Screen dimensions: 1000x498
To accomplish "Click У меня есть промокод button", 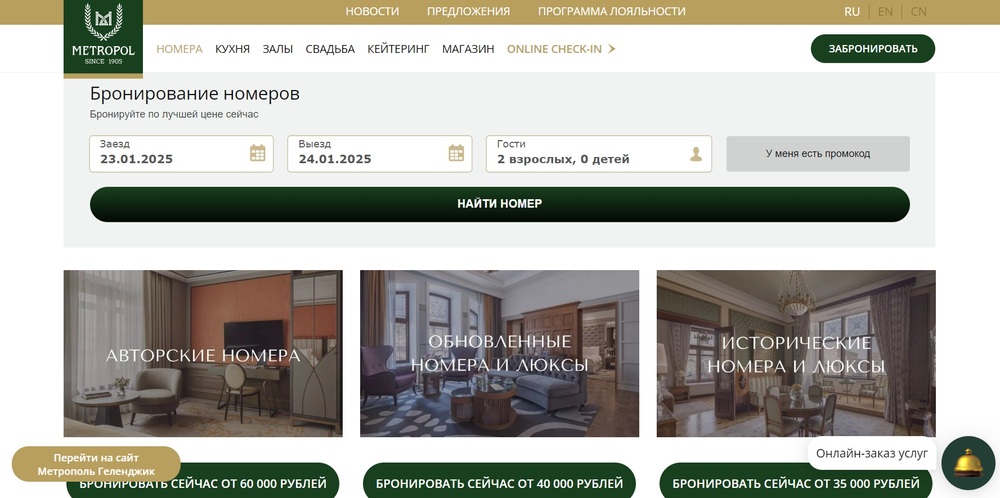I will pos(818,154).
